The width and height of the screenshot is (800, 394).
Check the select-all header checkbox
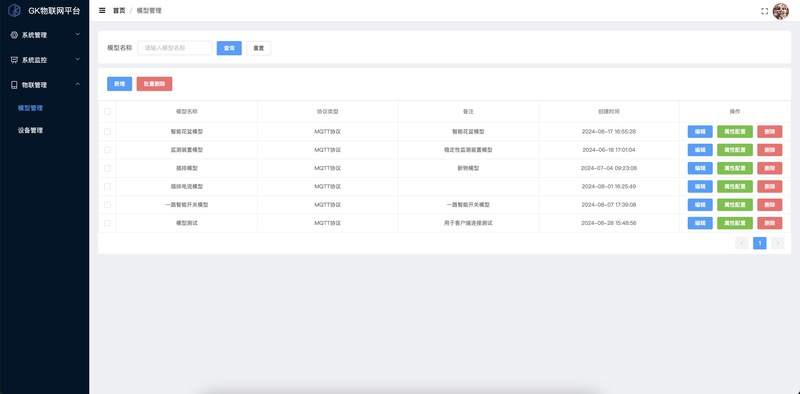point(107,111)
